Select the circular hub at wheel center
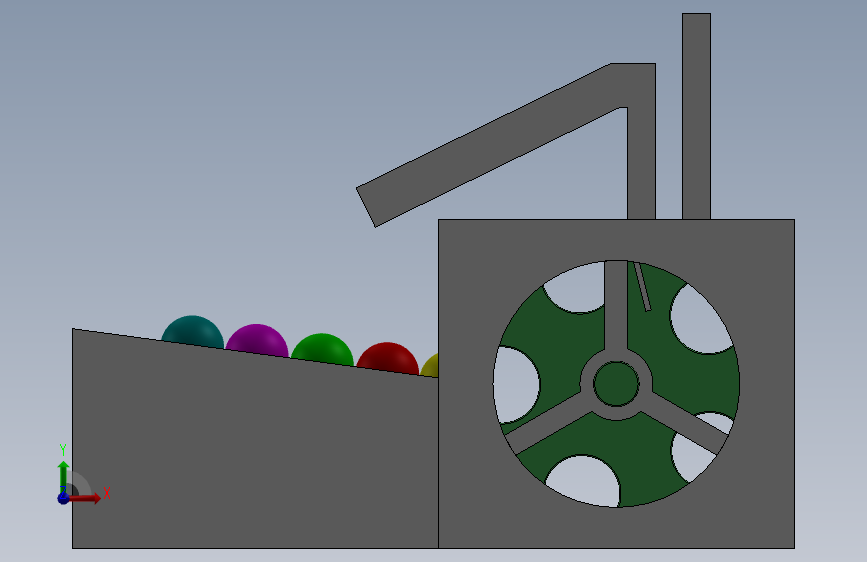This screenshot has height=562, width=867. [616, 383]
